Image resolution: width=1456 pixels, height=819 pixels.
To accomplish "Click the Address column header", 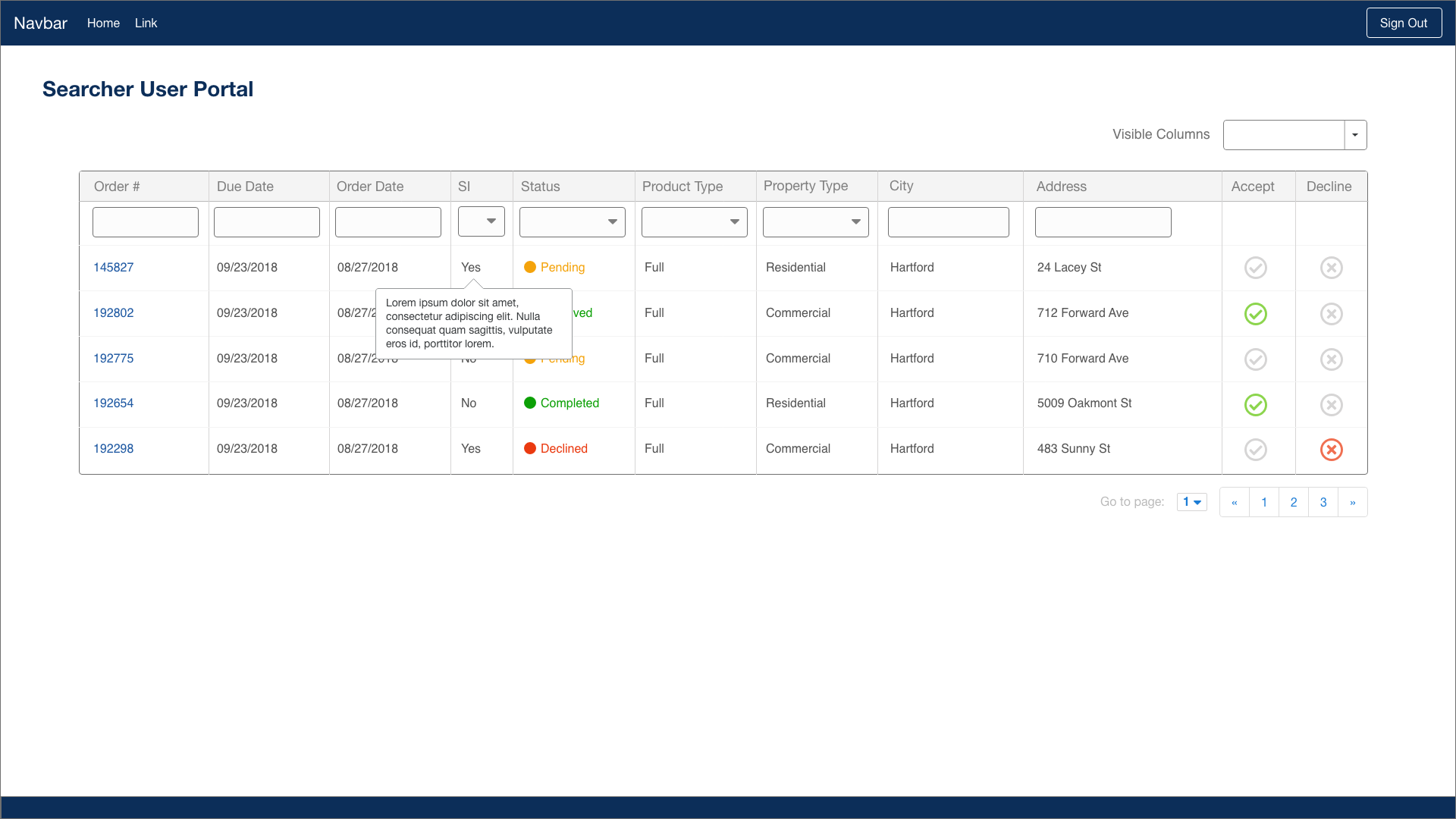I will 1061,187.
